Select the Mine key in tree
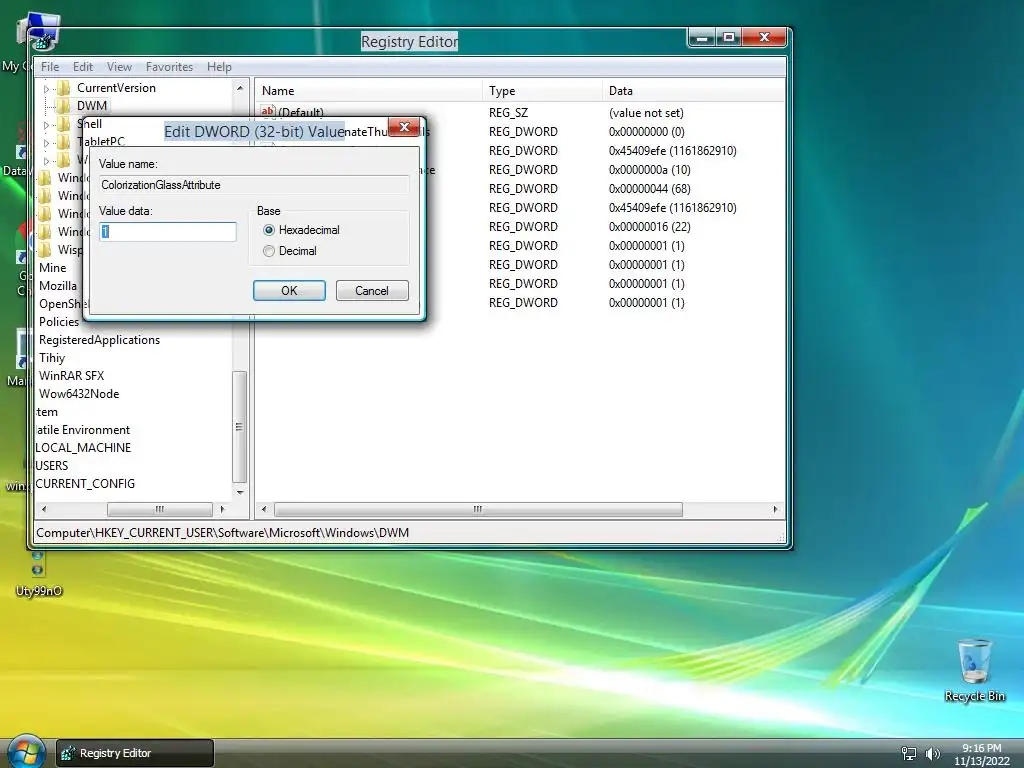The width and height of the screenshot is (1024, 768). [52, 268]
